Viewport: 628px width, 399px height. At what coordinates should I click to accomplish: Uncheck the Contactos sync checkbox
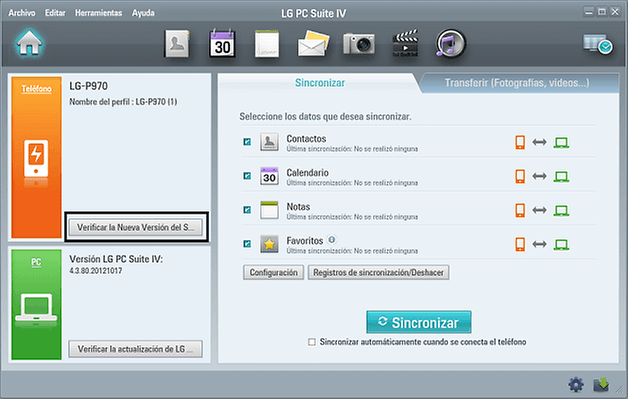point(247,141)
